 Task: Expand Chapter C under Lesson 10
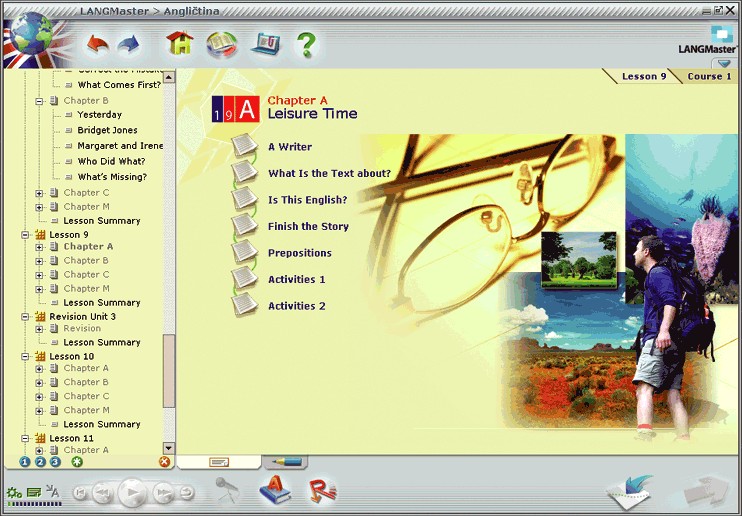pyautogui.click(x=40, y=397)
